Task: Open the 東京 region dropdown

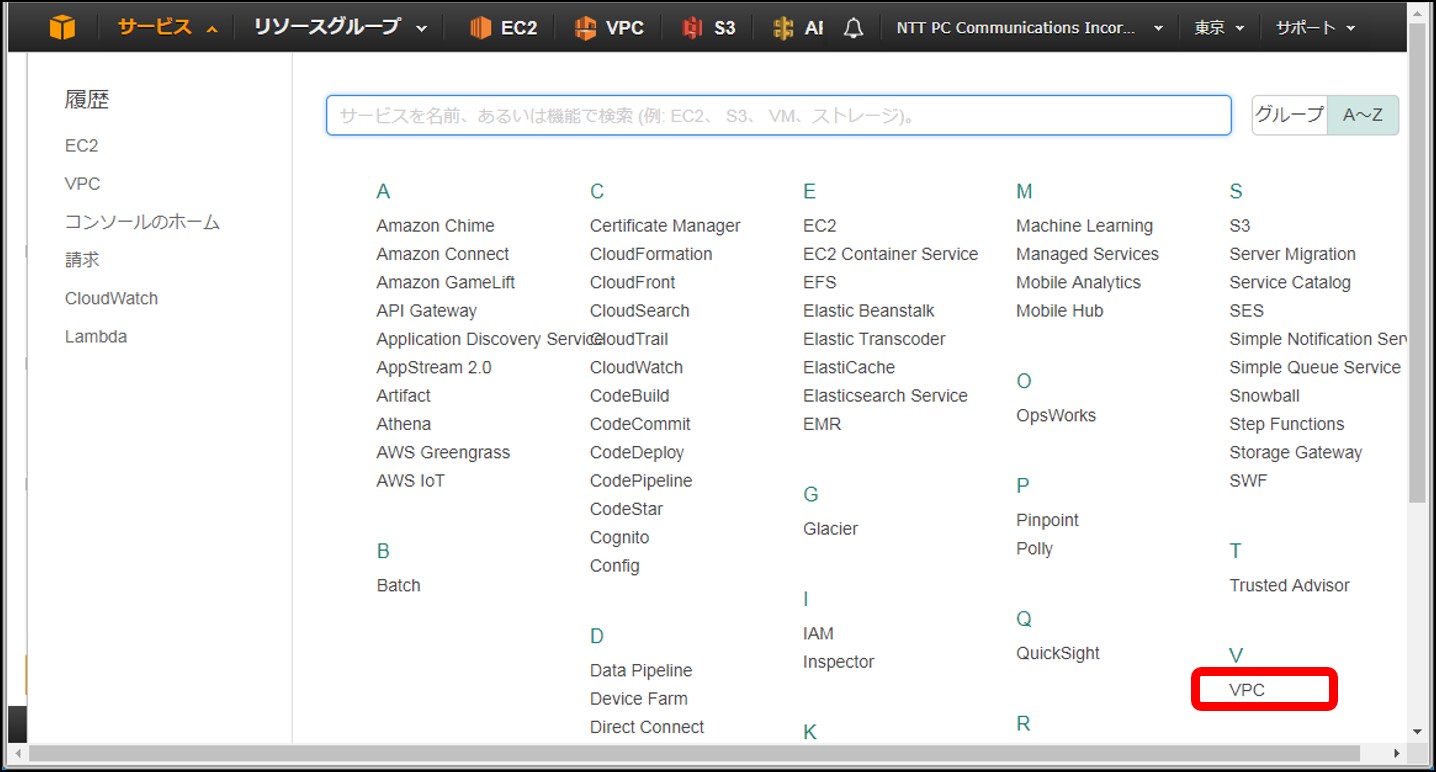Action: coord(1219,28)
